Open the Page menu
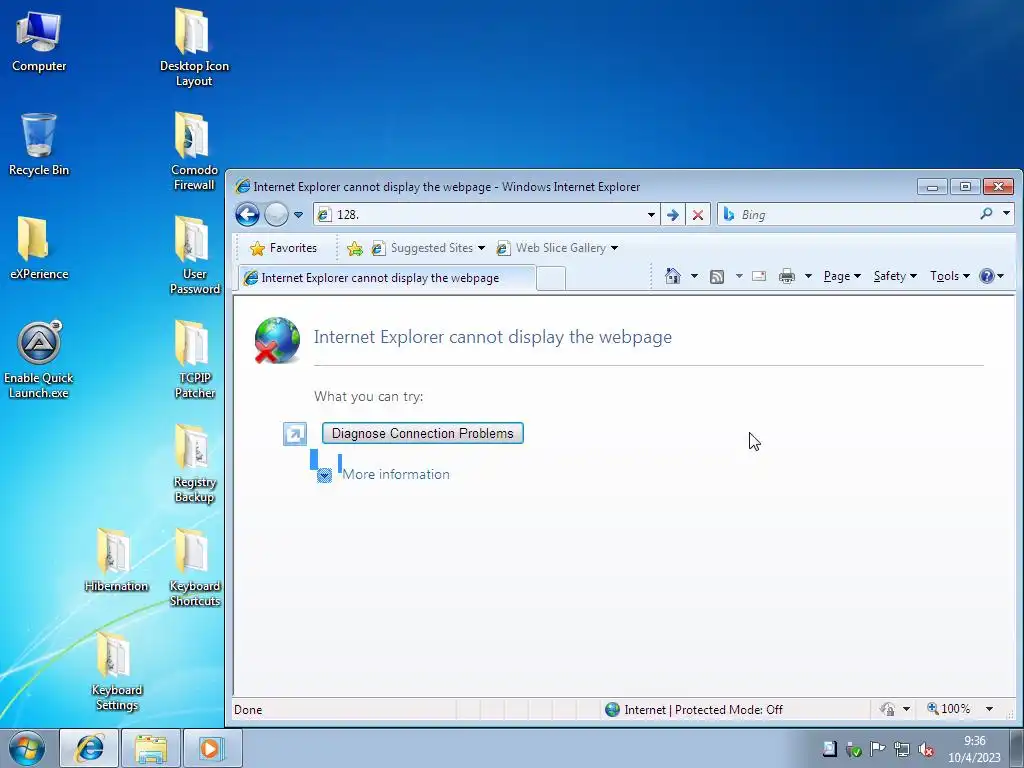The height and width of the screenshot is (768, 1024). tap(842, 276)
